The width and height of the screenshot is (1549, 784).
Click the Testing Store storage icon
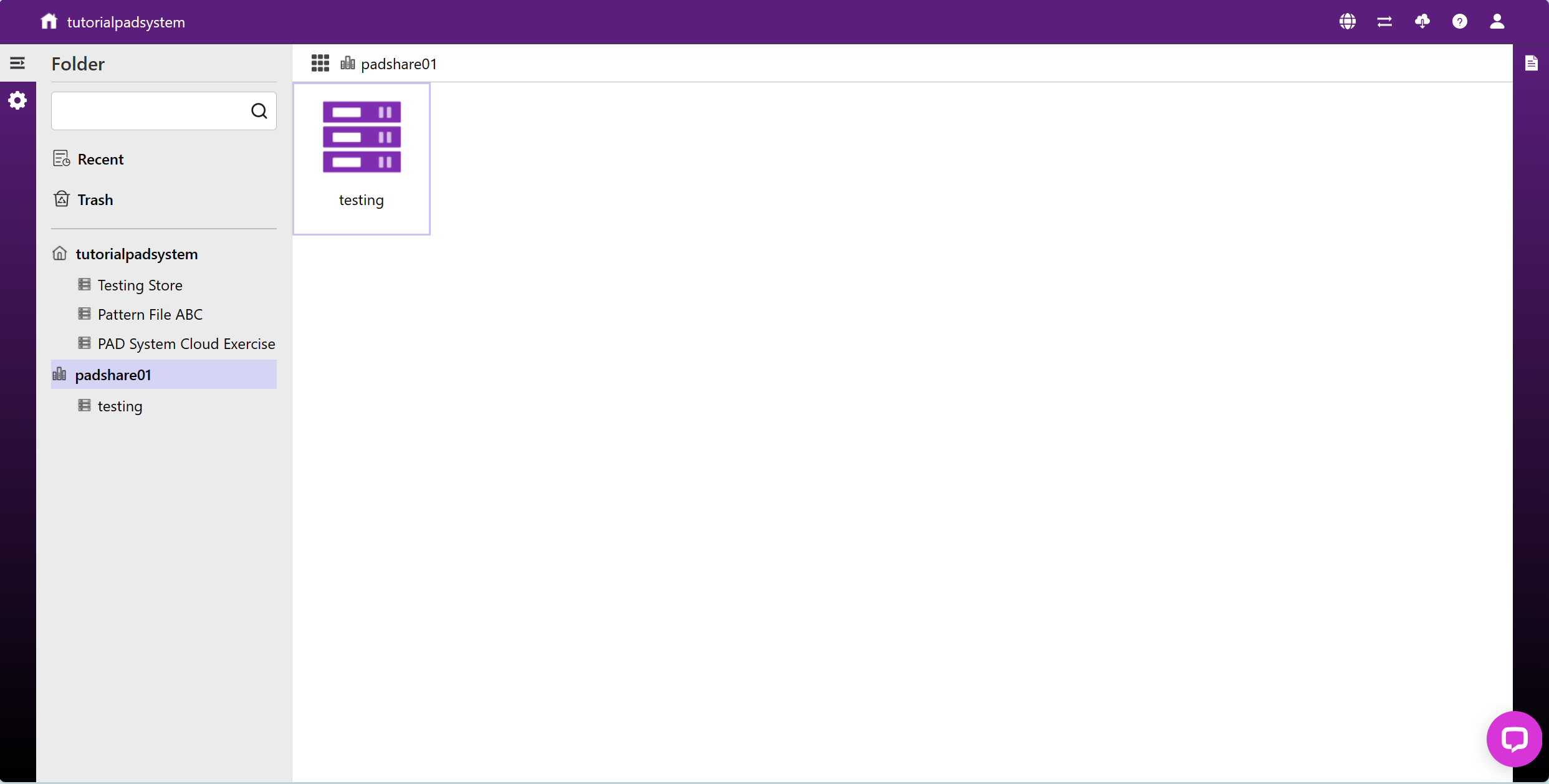tap(84, 284)
